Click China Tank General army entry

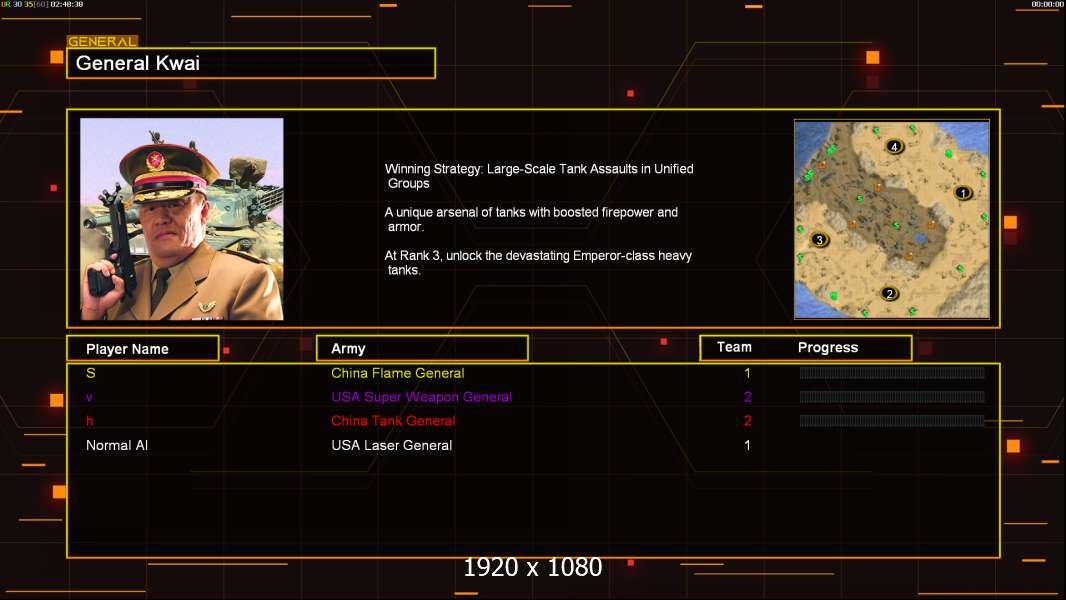(x=393, y=421)
